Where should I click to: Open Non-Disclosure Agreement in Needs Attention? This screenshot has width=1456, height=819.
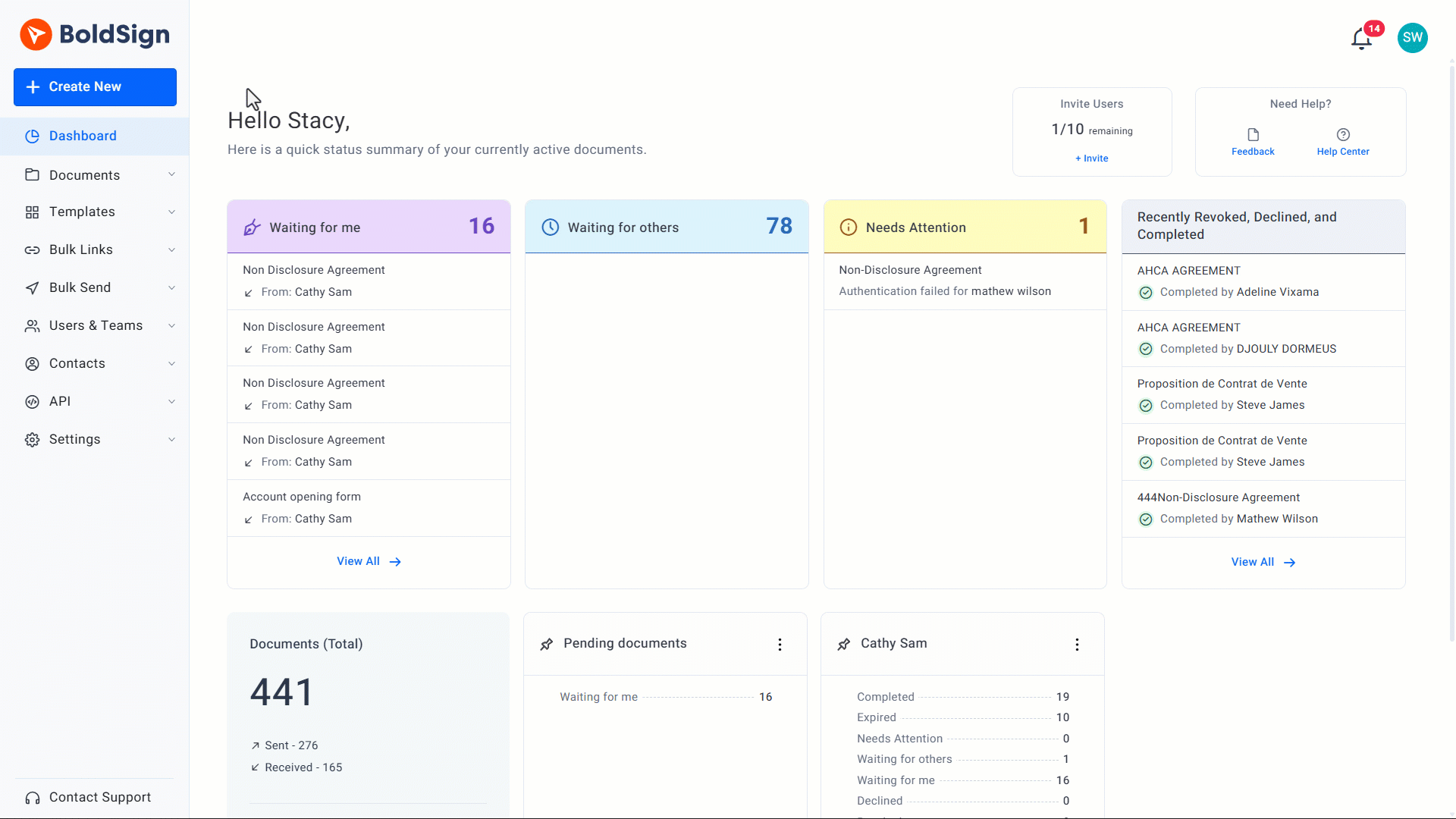point(965,281)
